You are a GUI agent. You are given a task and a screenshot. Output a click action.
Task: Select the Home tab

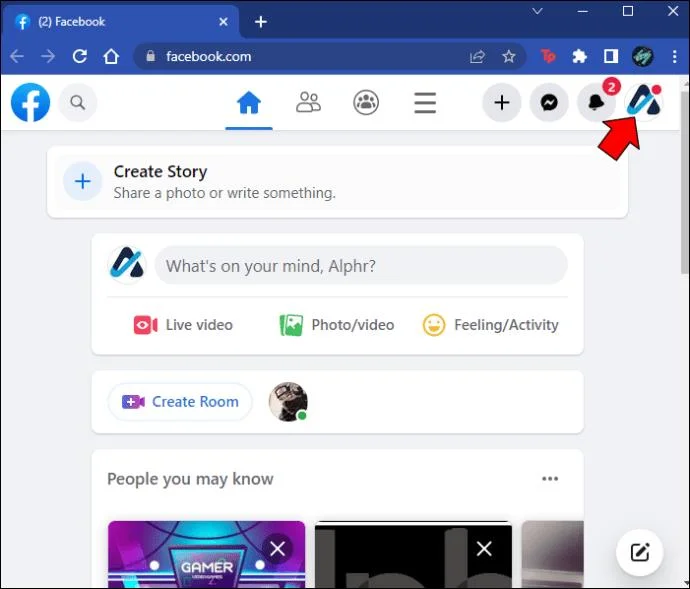[249, 103]
